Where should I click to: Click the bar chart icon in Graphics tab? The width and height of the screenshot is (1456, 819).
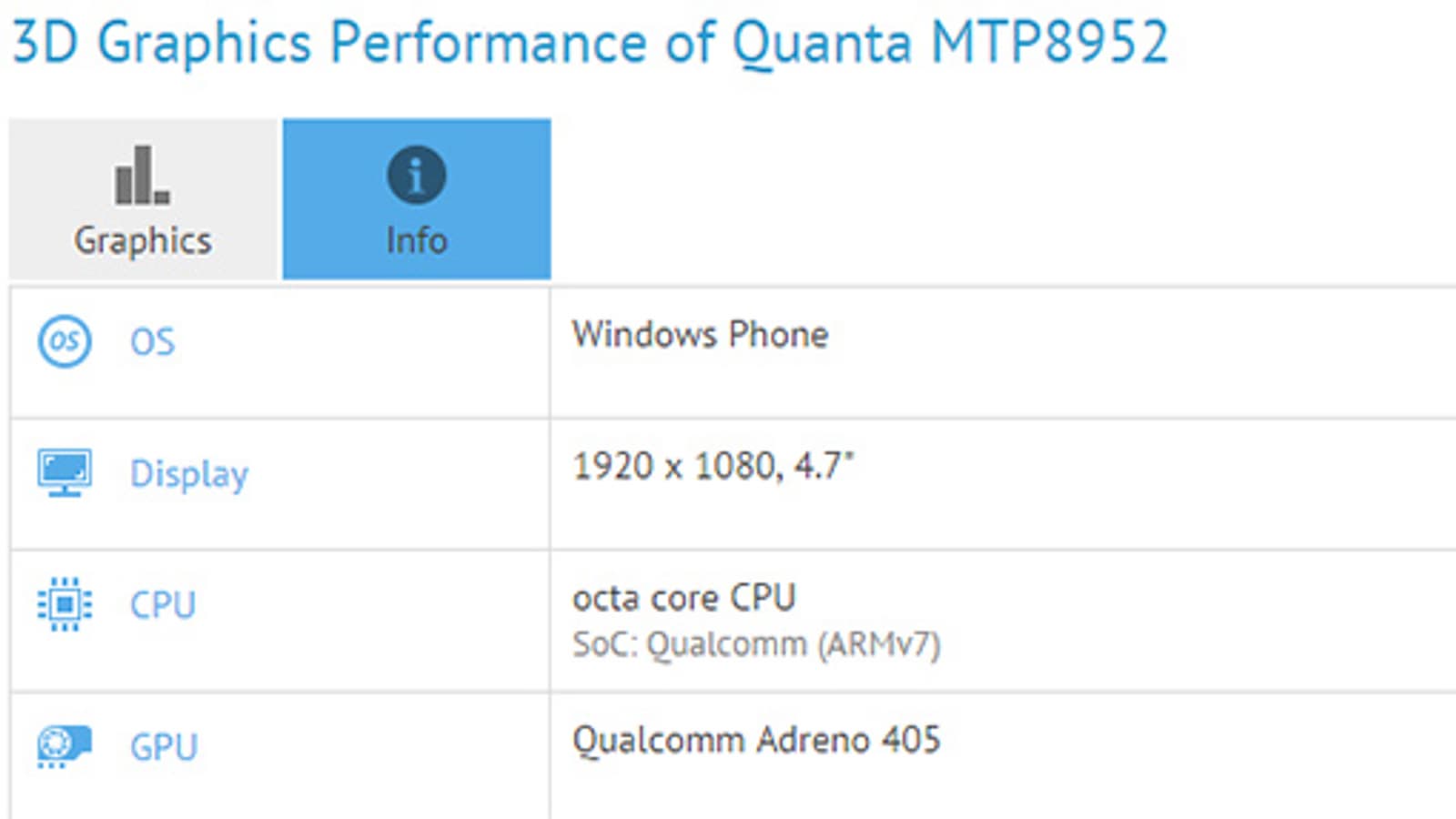click(x=142, y=175)
